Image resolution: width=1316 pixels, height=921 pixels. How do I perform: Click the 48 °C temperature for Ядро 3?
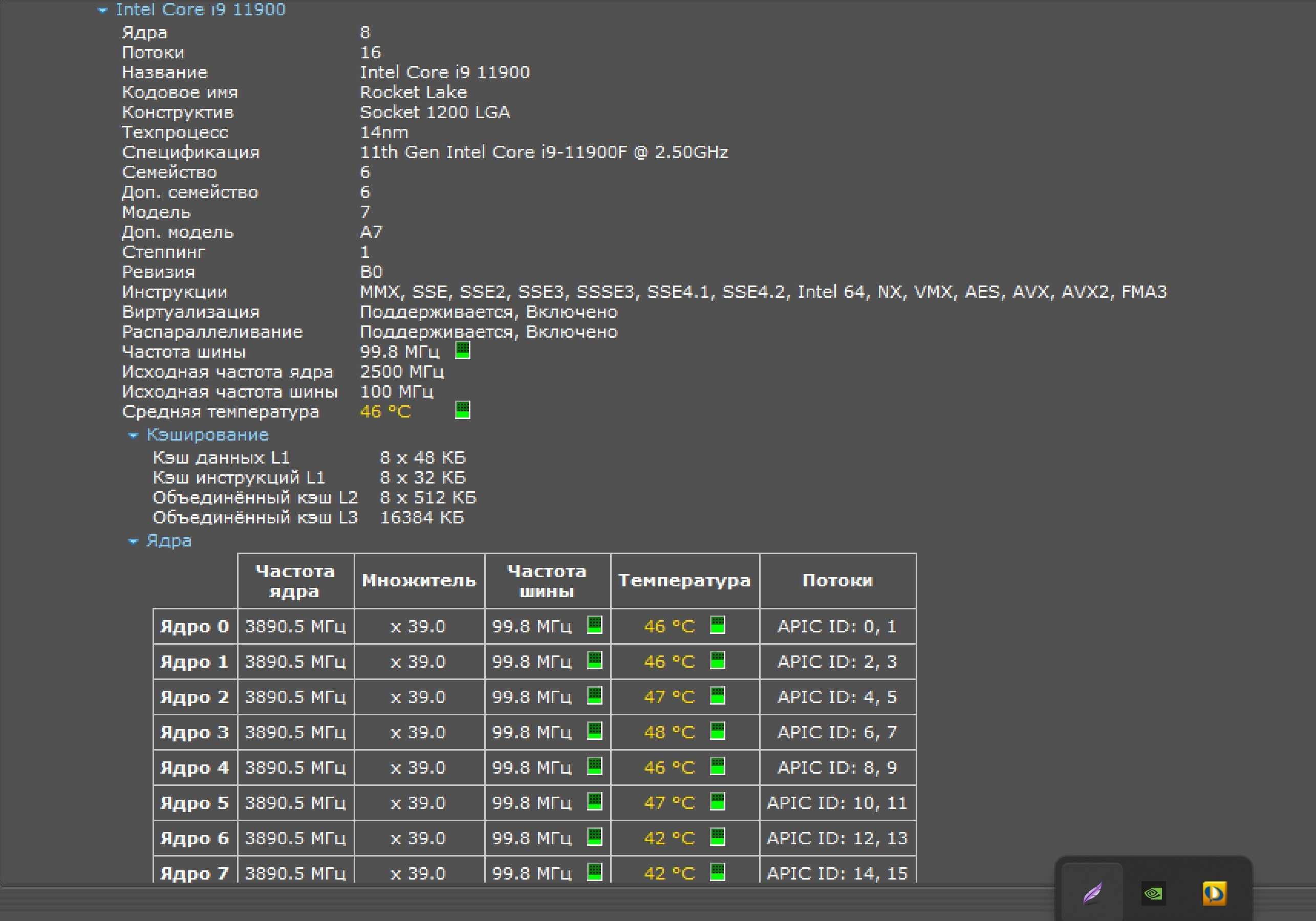point(670,732)
